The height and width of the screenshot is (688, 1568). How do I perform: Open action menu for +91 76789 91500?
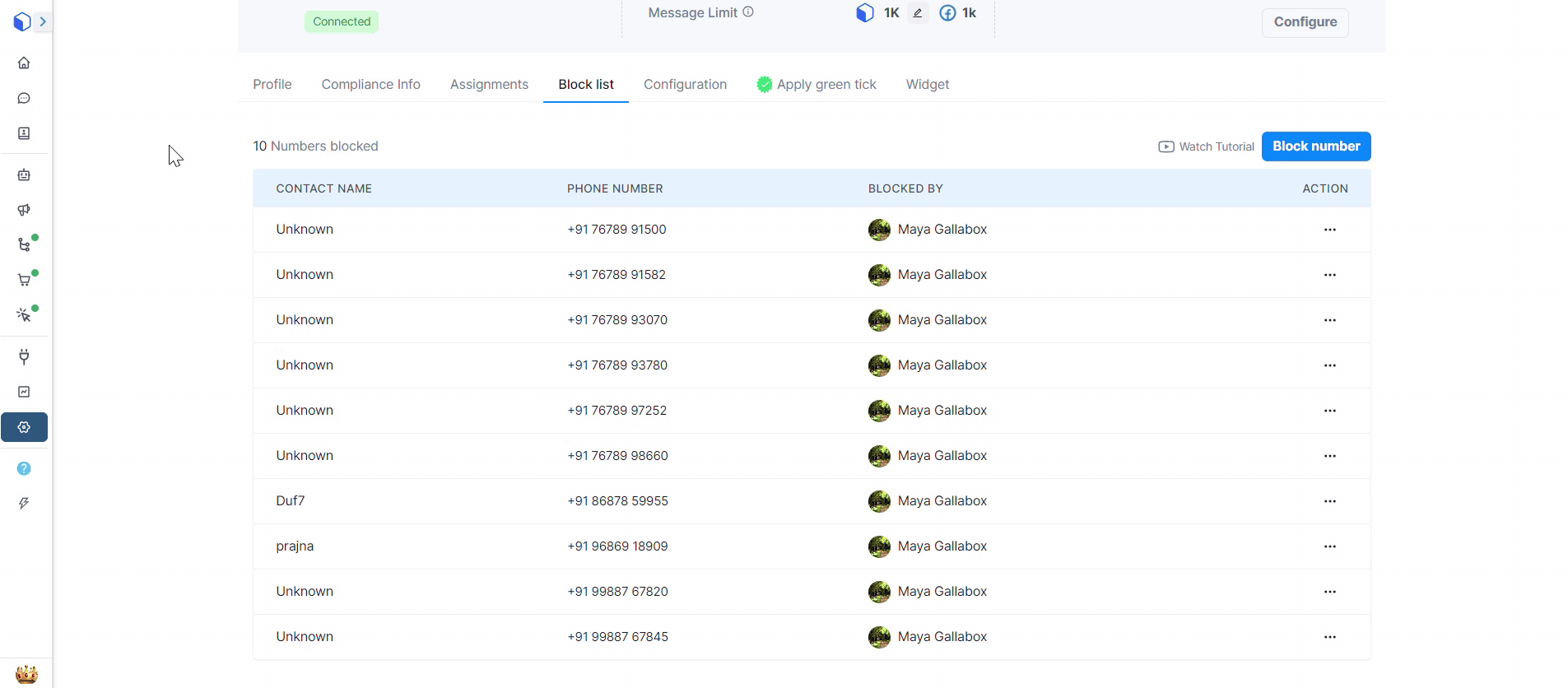coord(1329,230)
